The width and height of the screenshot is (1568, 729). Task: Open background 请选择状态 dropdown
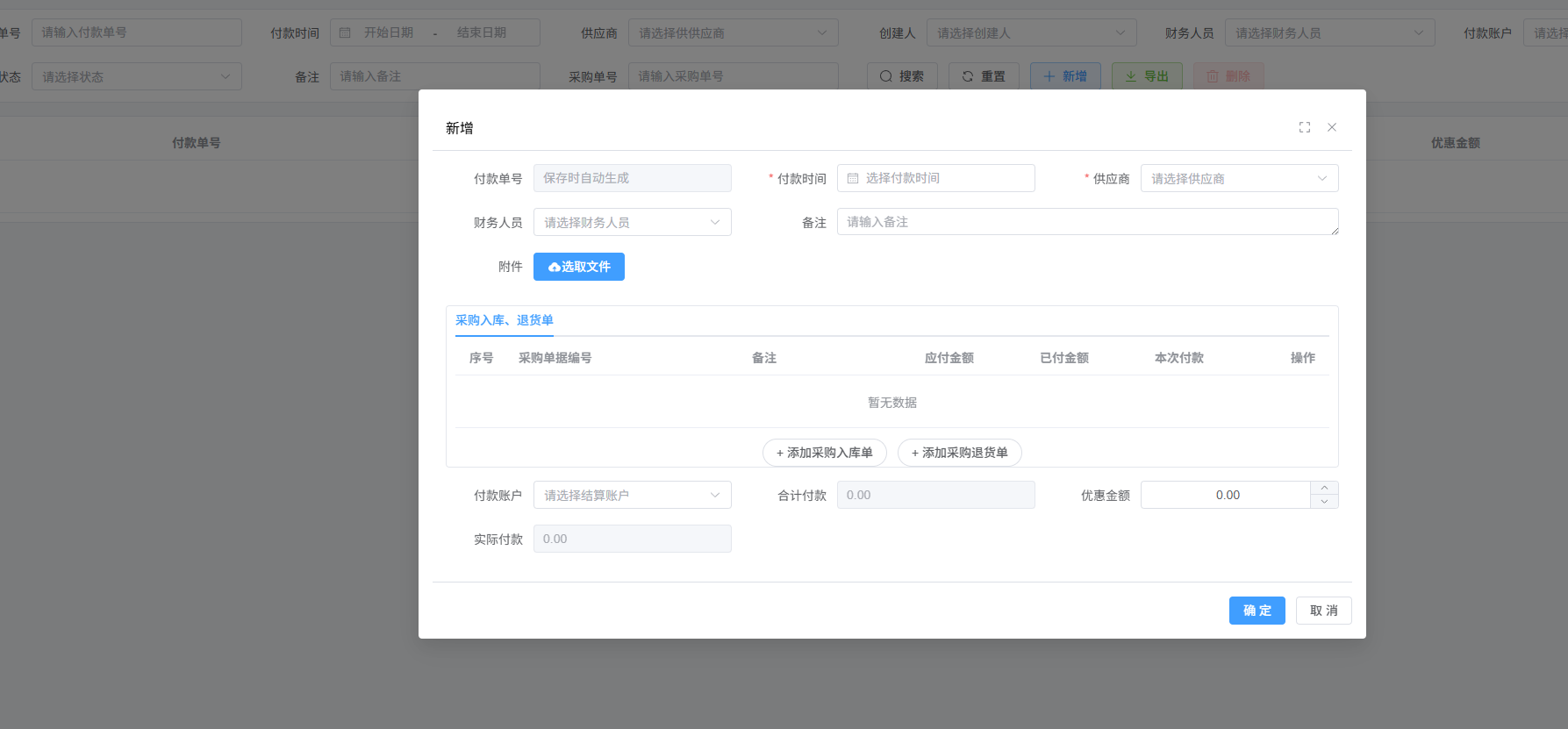pyautogui.click(x=136, y=76)
